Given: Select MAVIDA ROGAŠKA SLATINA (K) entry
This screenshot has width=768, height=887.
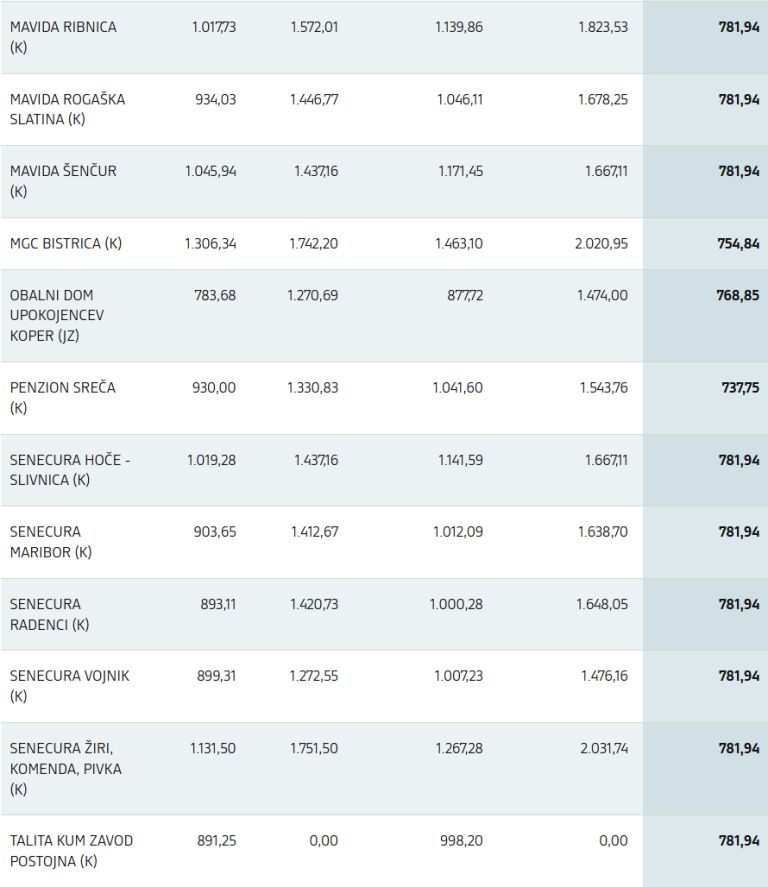Looking at the screenshot, I should click(x=67, y=109).
